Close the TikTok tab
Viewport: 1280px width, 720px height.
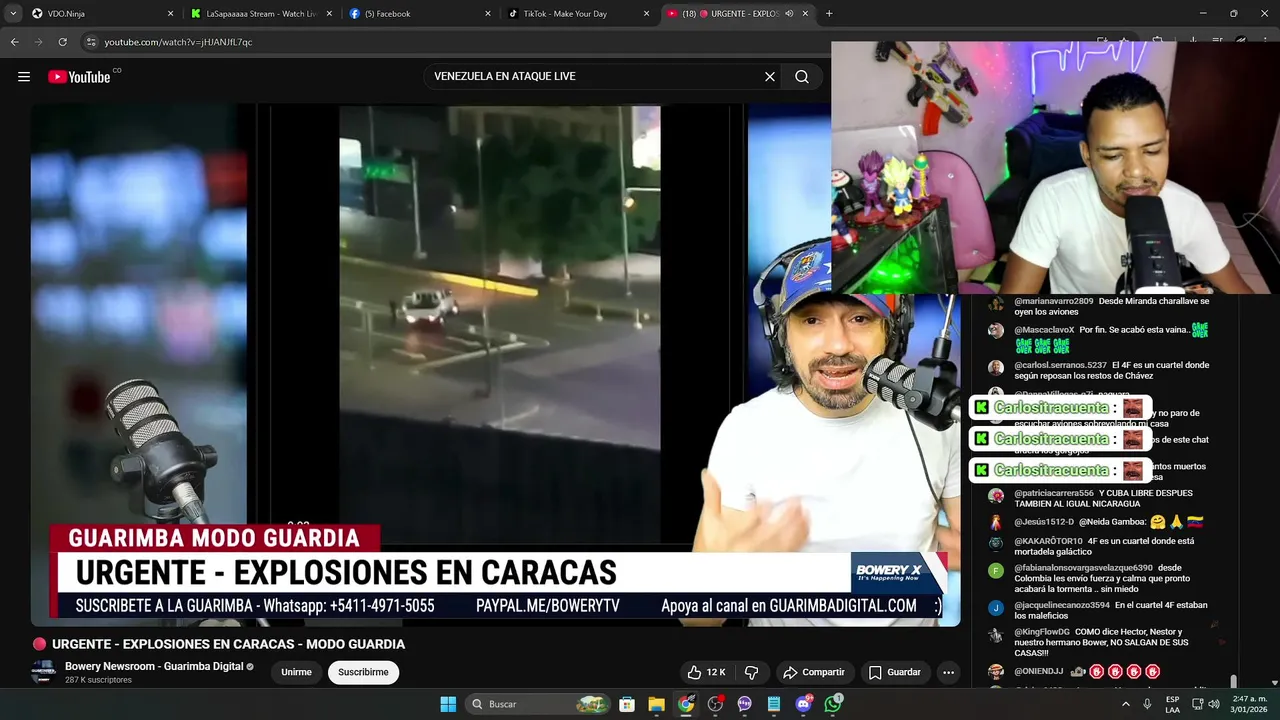point(646,14)
